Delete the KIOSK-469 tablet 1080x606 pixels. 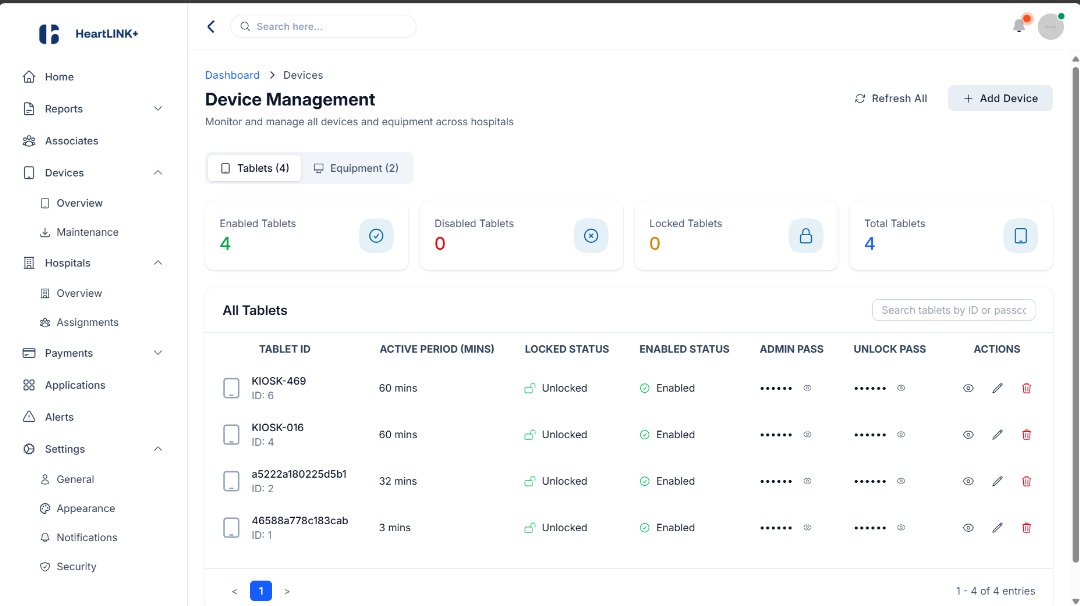[x=1026, y=388]
